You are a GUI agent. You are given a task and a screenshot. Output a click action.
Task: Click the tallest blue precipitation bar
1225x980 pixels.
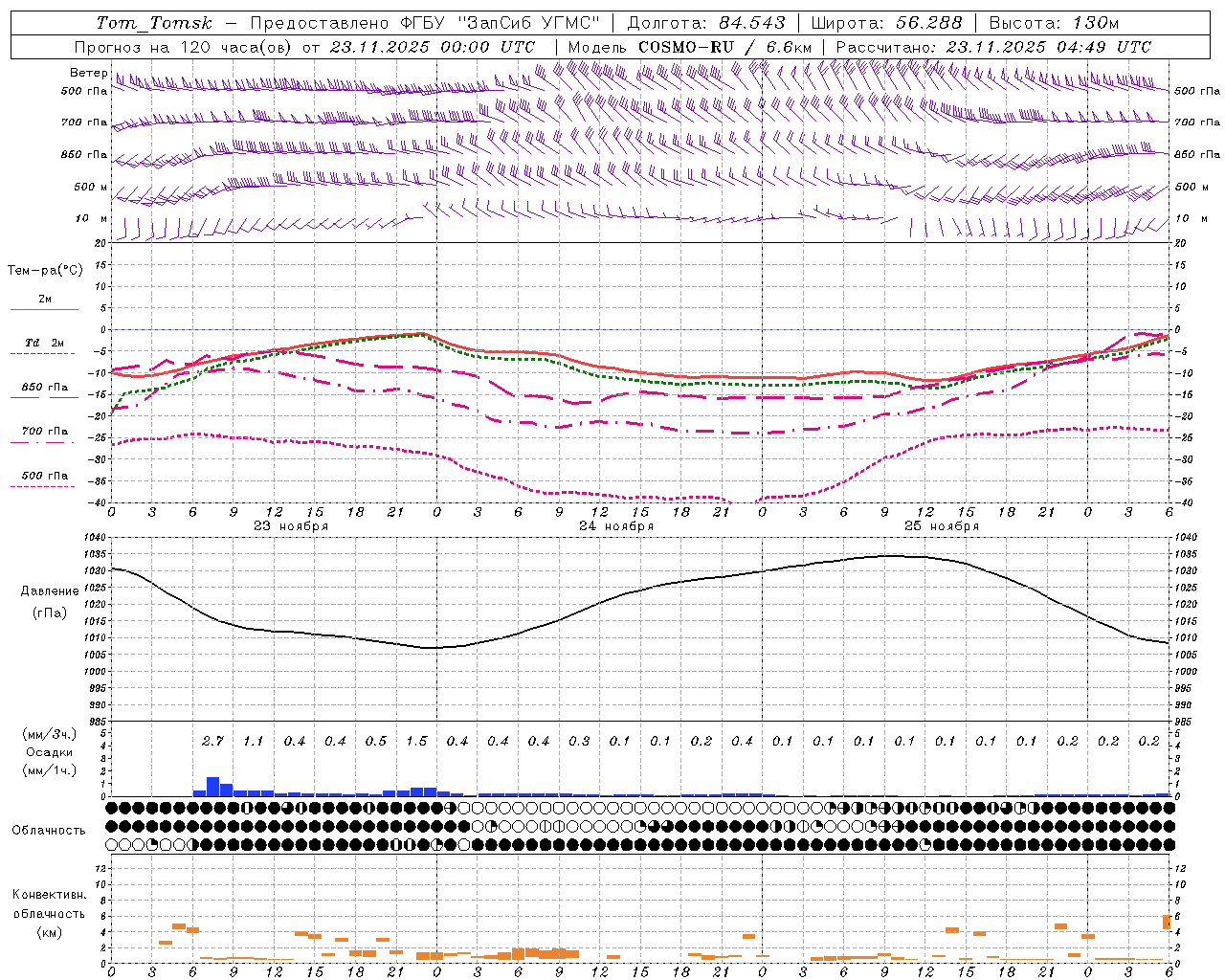click(213, 787)
